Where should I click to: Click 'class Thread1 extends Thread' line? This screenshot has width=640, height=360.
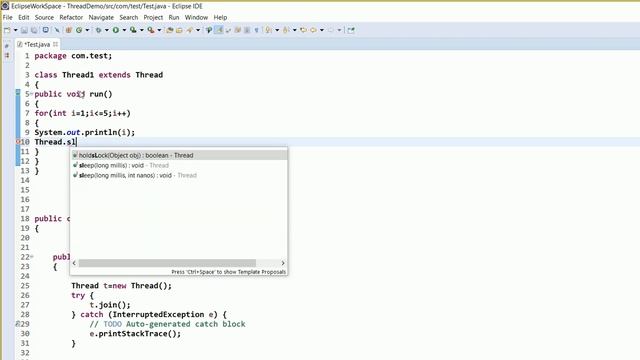coord(99,75)
